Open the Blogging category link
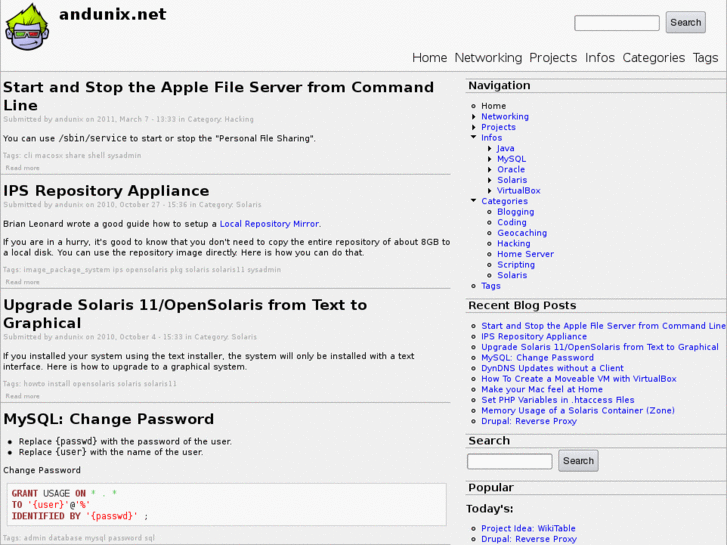Viewport: 727px width, 545px height. click(x=516, y=212)
